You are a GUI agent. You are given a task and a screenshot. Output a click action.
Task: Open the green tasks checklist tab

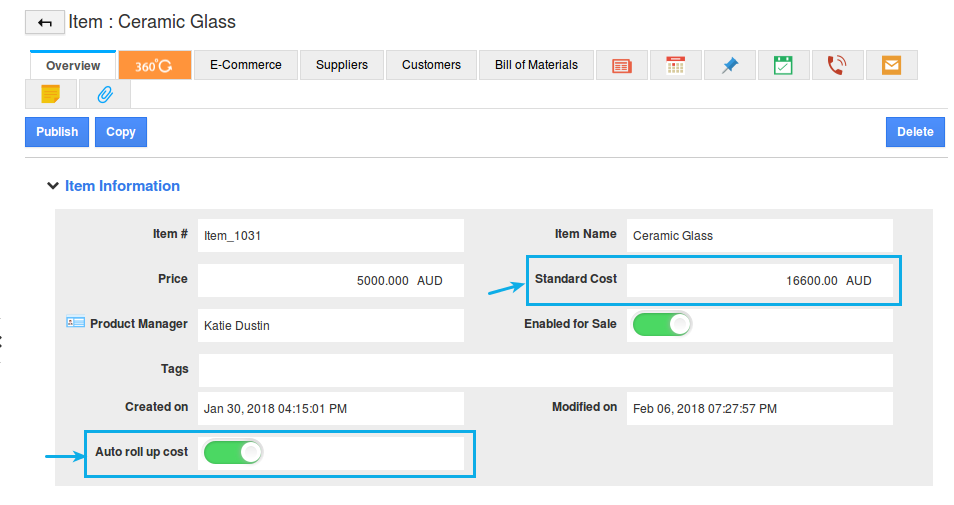[x=783, y=65]
